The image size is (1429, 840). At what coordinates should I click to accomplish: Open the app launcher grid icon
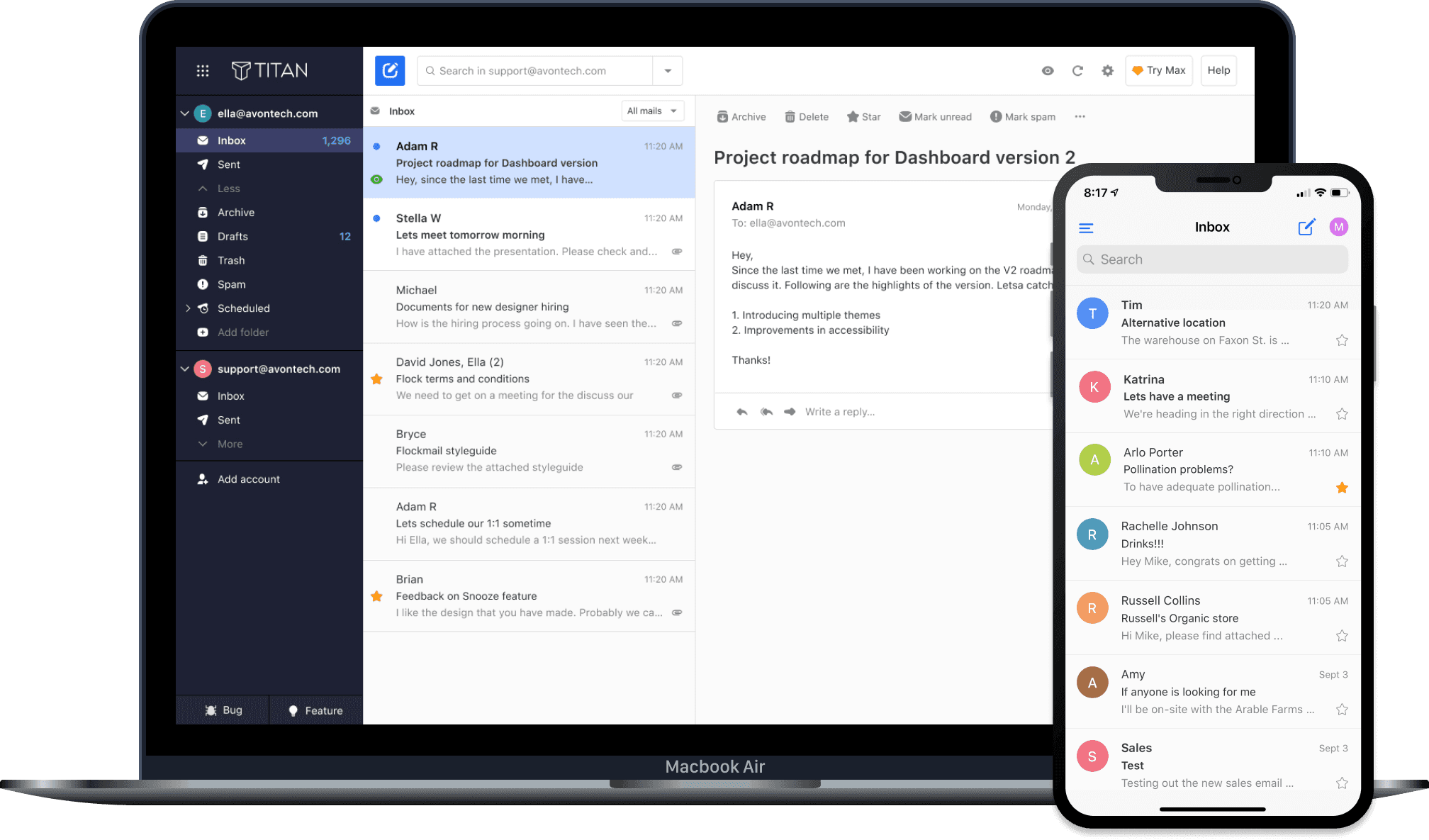coord(203,70)
